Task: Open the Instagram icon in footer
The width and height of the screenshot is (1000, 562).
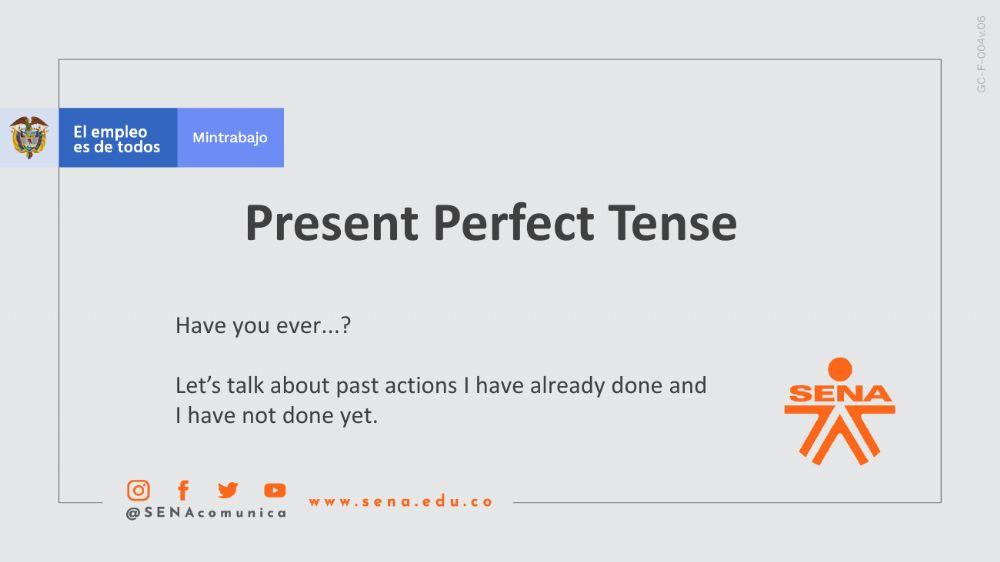Action: 138,490
